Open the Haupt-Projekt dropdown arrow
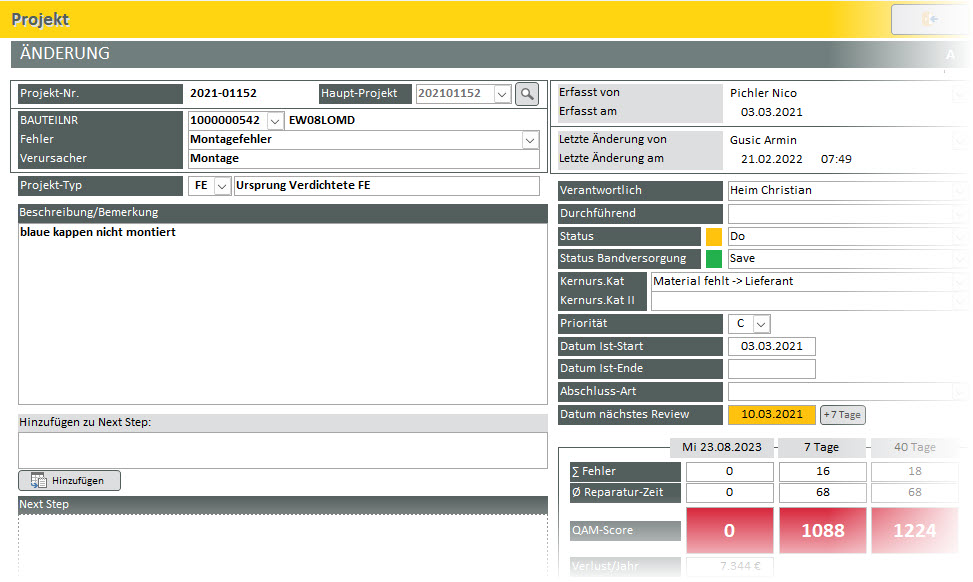 (502, 94)
